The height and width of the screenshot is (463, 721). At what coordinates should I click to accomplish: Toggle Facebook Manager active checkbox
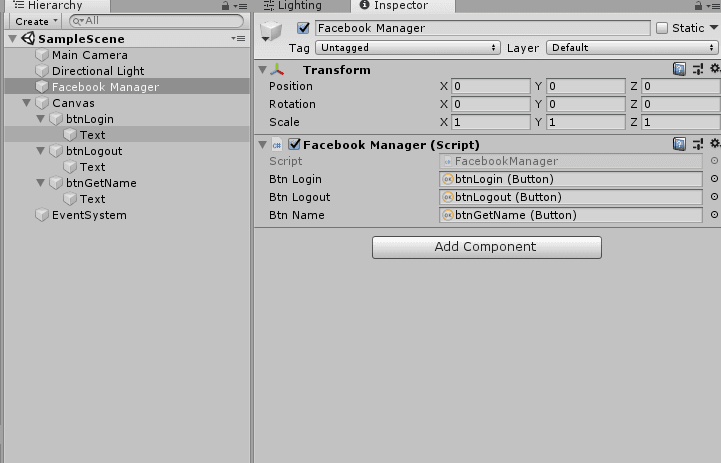pyautogui.click(x=303, y=28)
